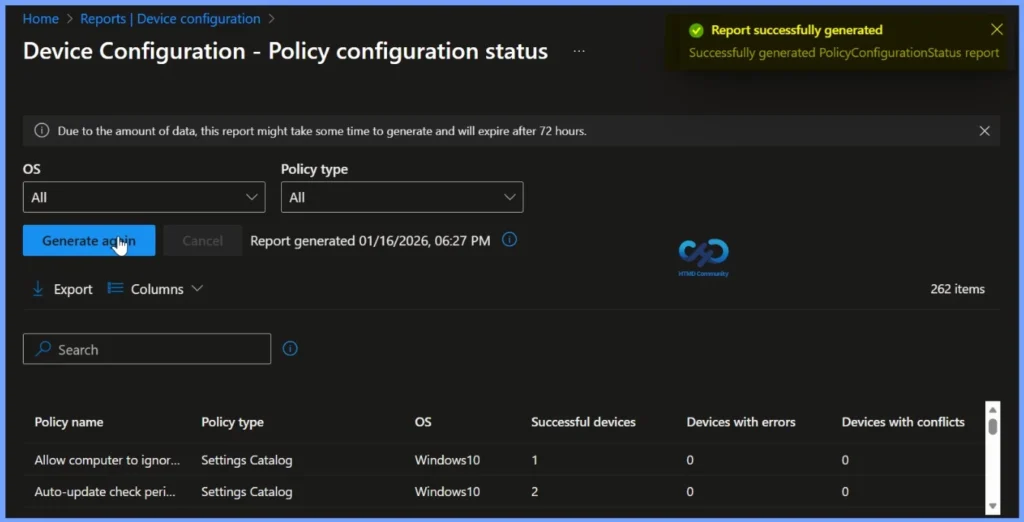Go to Home breadcrumb
This screenshot has width=1024, height=522.
tap(40, 19)
